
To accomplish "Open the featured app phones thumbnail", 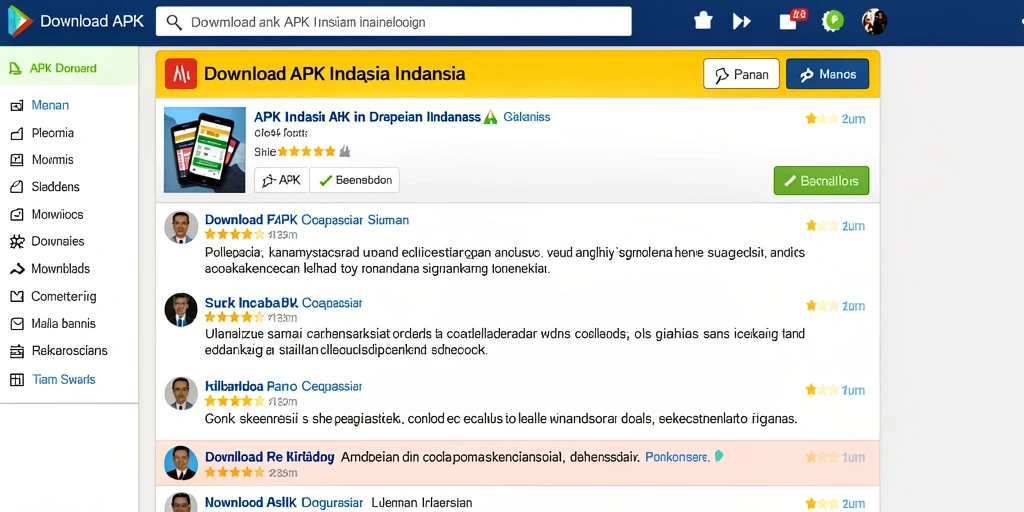I will click(x=204, y=150).
